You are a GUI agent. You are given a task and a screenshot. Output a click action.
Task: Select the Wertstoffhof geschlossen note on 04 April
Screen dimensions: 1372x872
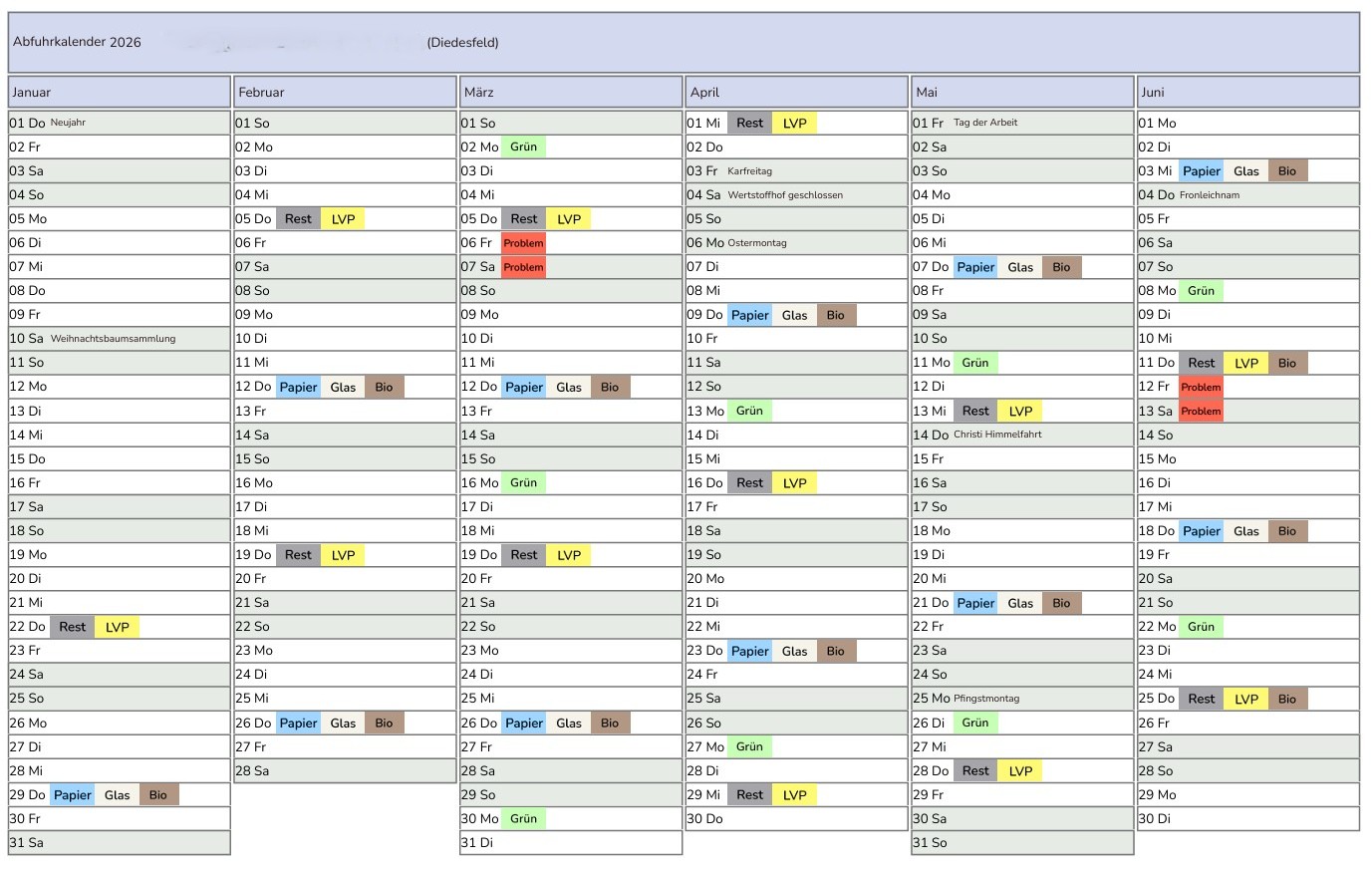tap(785, 195)
